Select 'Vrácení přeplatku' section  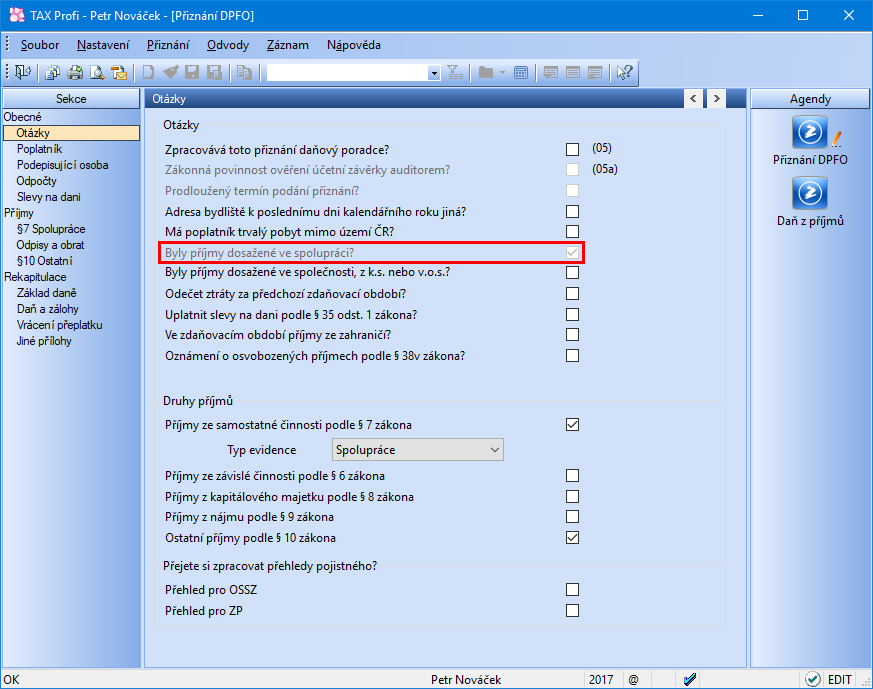[59, 325]
